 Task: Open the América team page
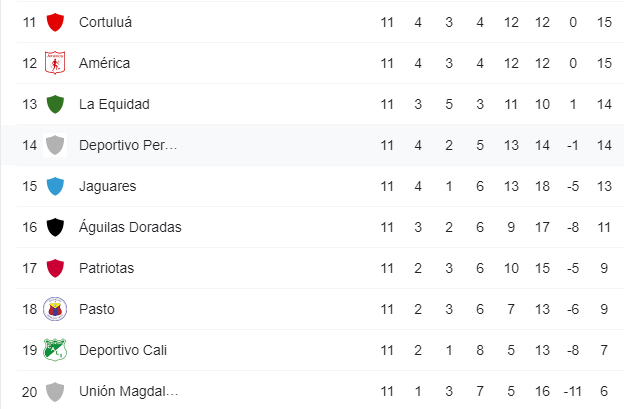tap(104, 63)
